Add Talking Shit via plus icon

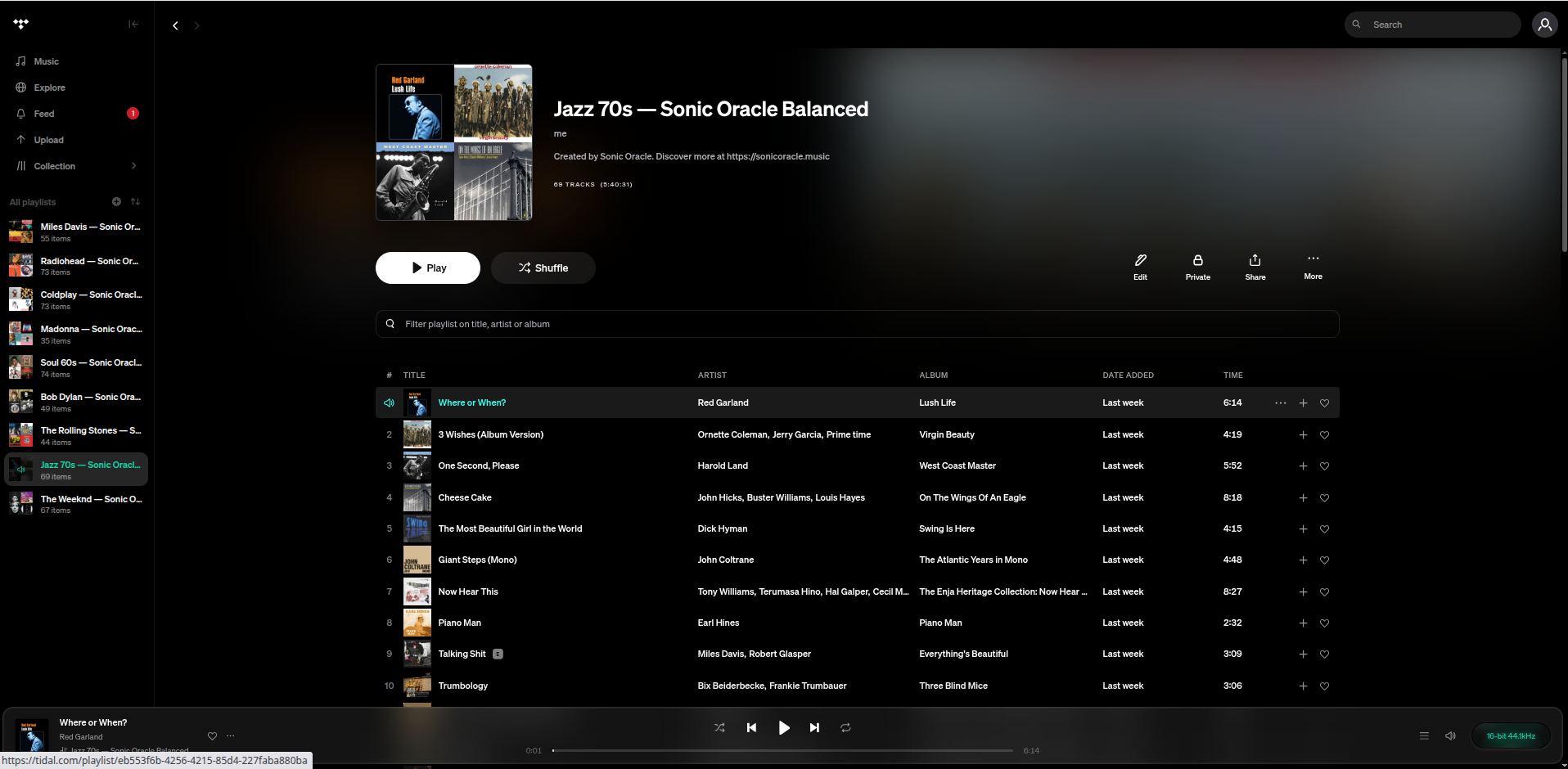pyautogui.click(x=1303, y=654)
